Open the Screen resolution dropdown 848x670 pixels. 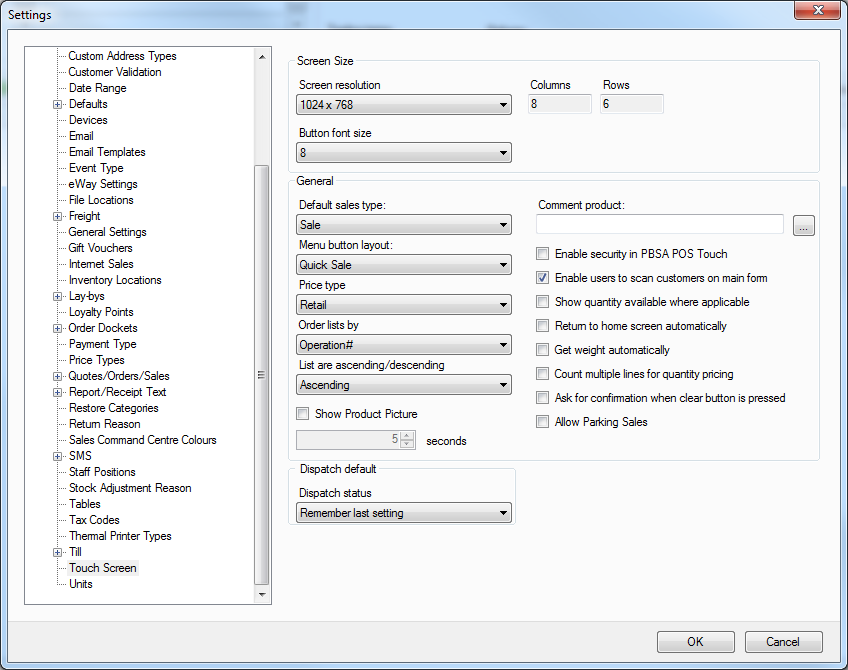404,105
